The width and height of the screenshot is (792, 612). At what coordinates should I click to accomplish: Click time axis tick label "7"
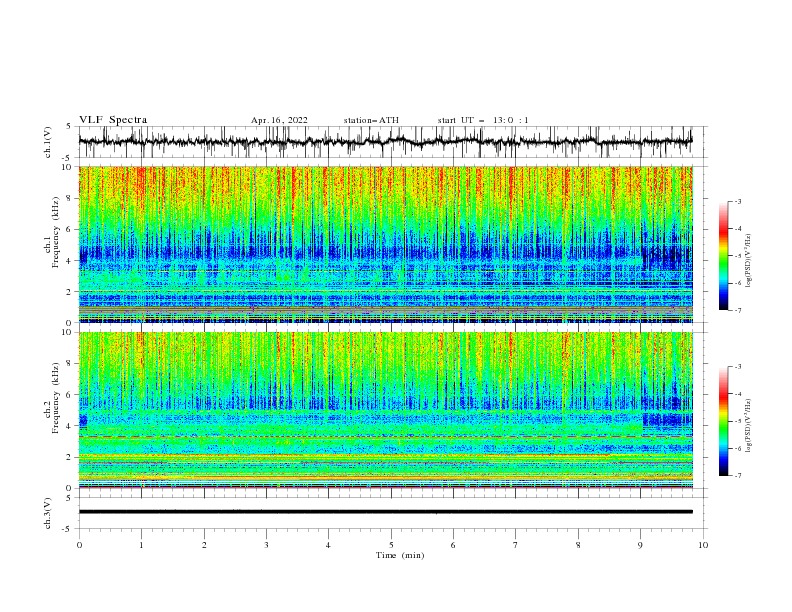[516, 545]
